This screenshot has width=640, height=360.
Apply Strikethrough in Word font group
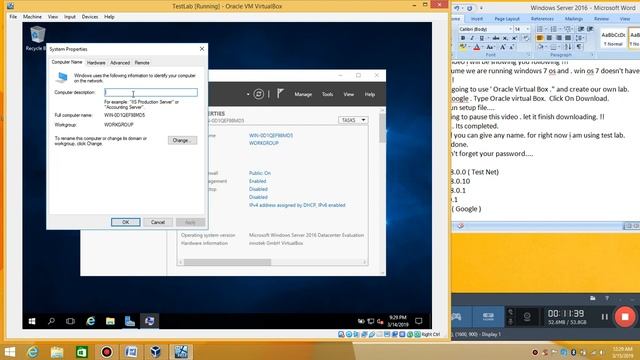pos(496,38)
